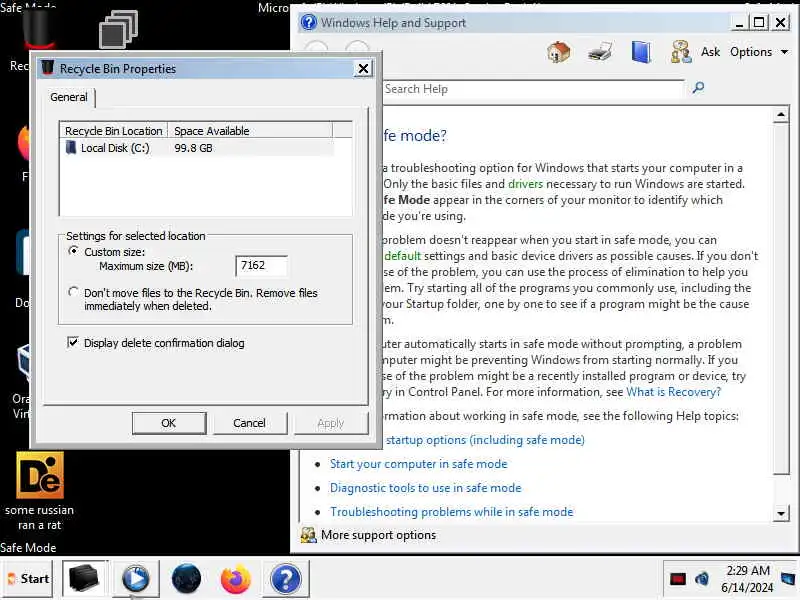Open Windows Media Player from taskbar
Viewport: 800px width, 600px height.
[136, 579]
